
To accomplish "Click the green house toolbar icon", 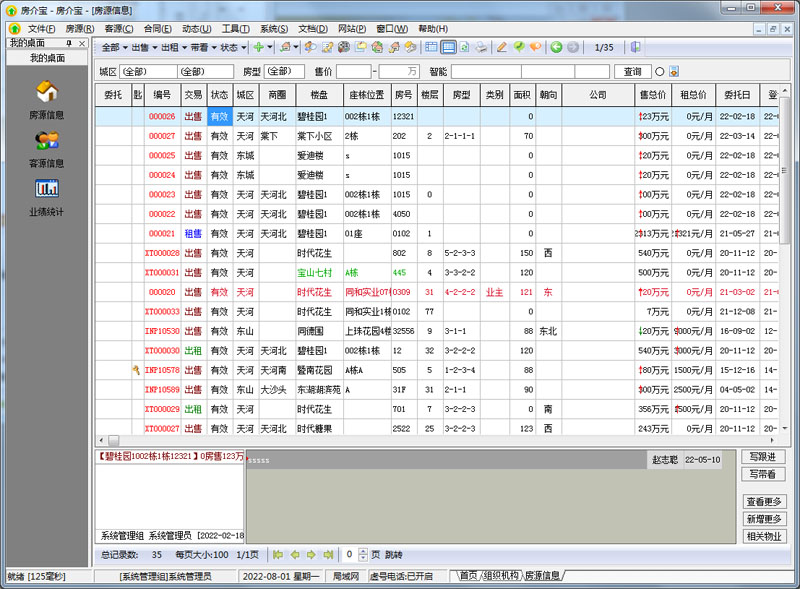I will [377, 47].
